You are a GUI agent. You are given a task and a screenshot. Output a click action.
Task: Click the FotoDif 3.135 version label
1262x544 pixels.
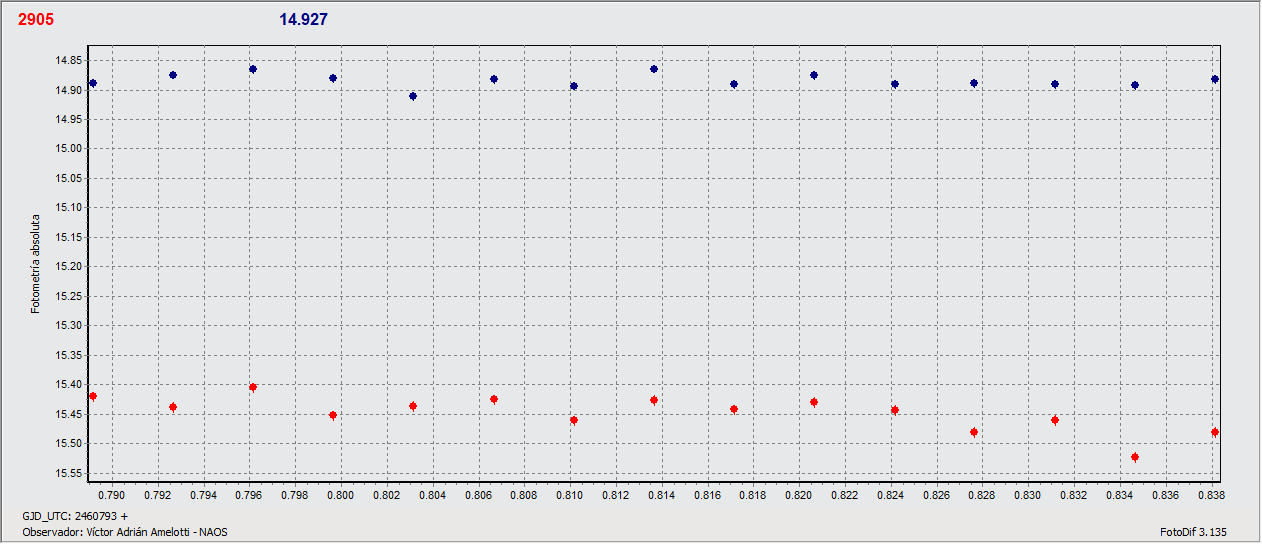[1193, 532]
